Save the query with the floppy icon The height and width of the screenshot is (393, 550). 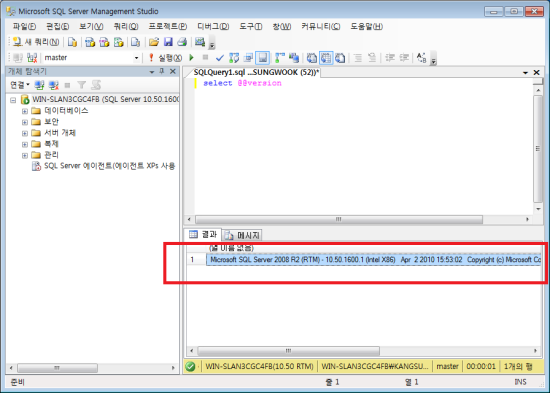[168, 42]
